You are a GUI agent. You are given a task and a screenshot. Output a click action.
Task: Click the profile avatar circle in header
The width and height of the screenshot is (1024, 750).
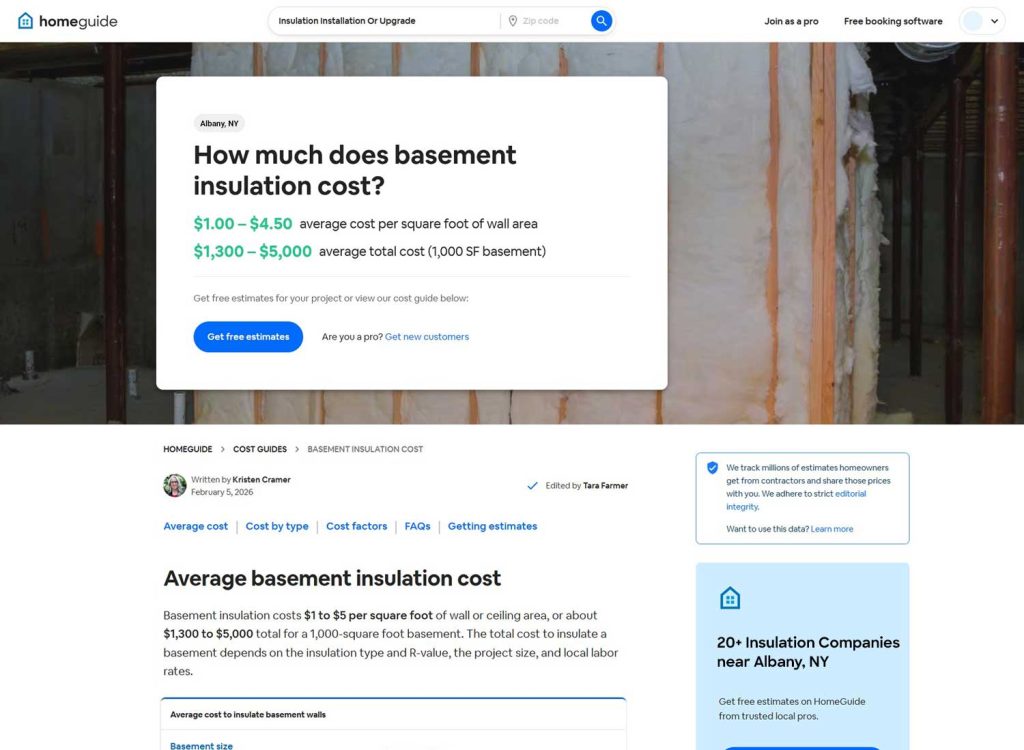[x=974, y=19]
